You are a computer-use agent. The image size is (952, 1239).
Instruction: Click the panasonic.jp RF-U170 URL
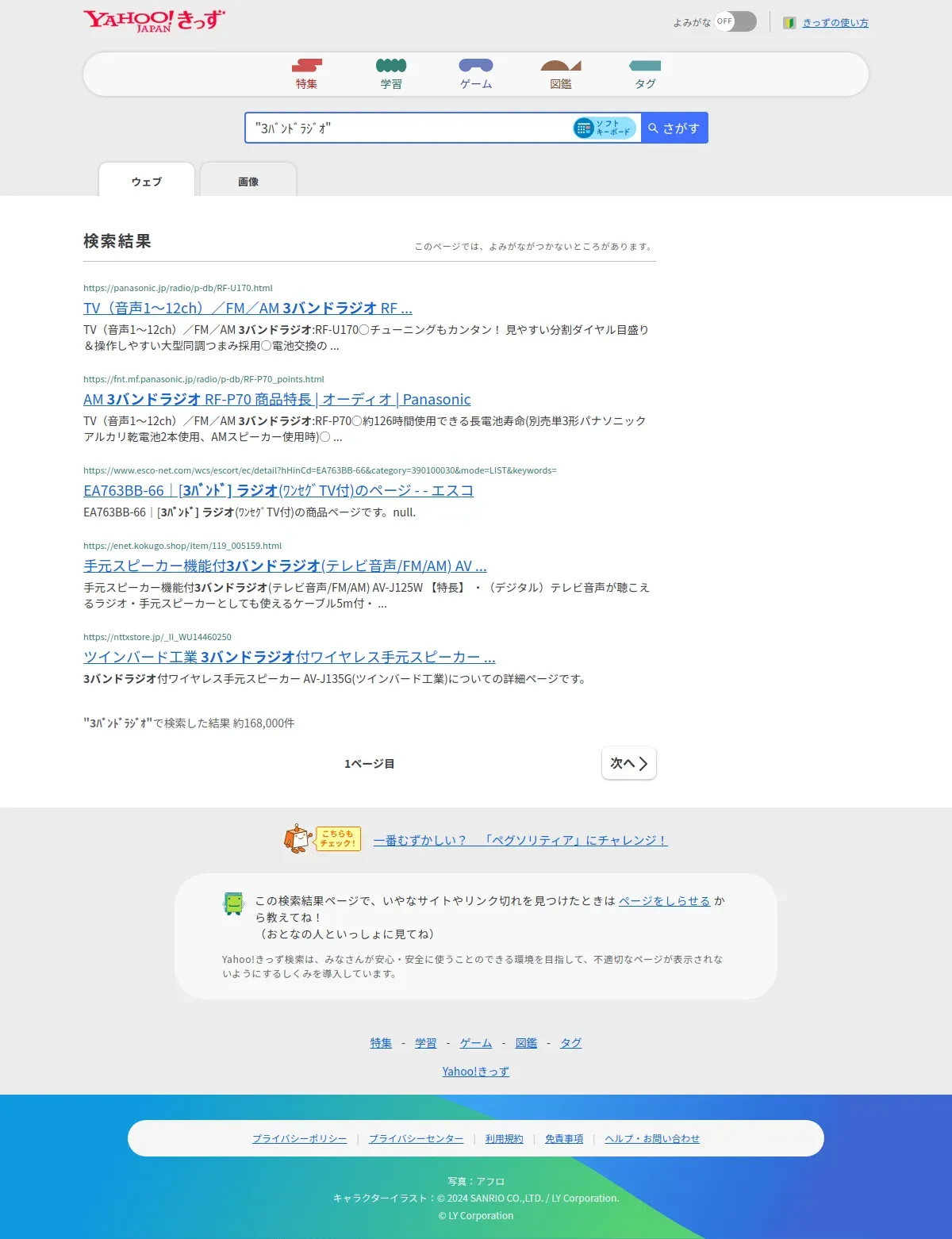point(178,288)
